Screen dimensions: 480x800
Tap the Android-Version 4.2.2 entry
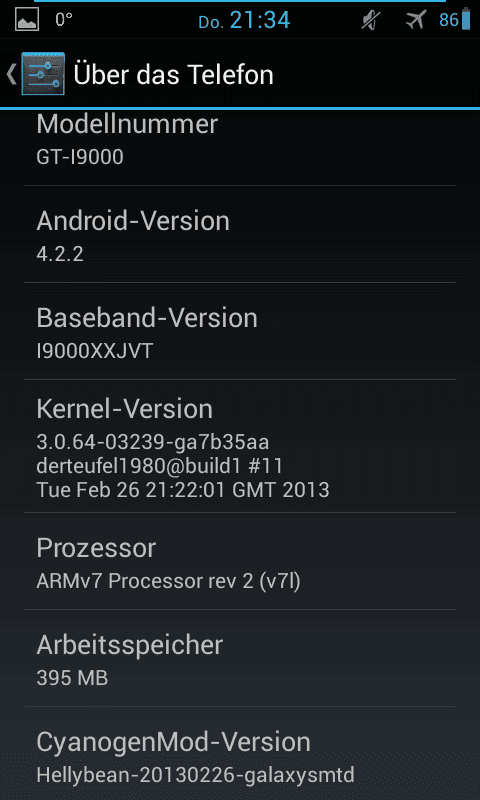[x=240, y=234]
